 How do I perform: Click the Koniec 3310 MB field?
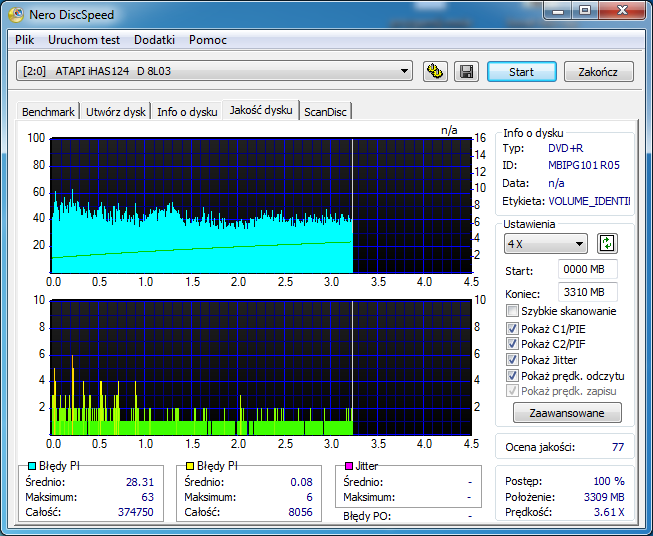588,292
